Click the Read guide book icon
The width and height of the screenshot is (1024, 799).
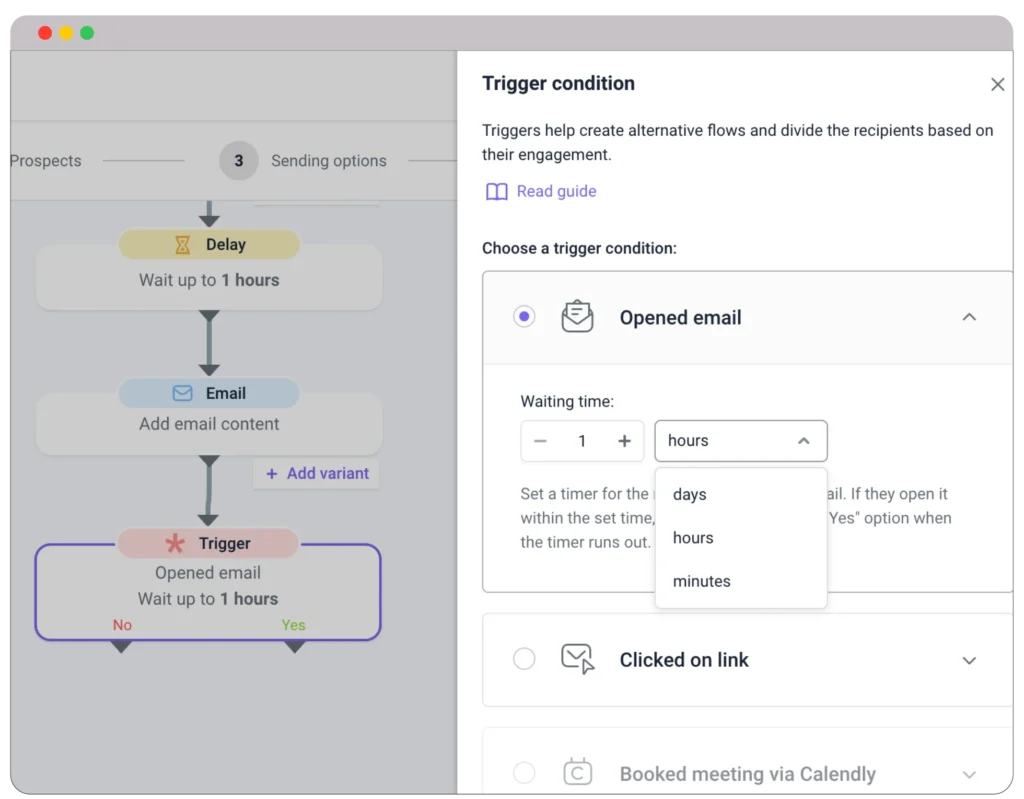coord(496,190)
